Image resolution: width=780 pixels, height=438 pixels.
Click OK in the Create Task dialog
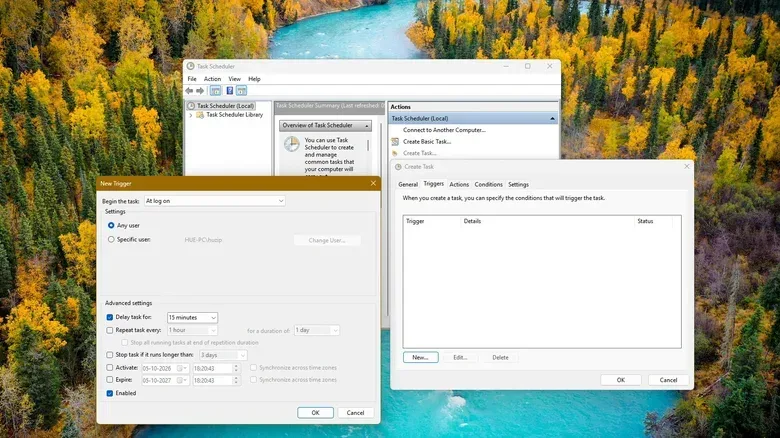click(x=620, y=380)
